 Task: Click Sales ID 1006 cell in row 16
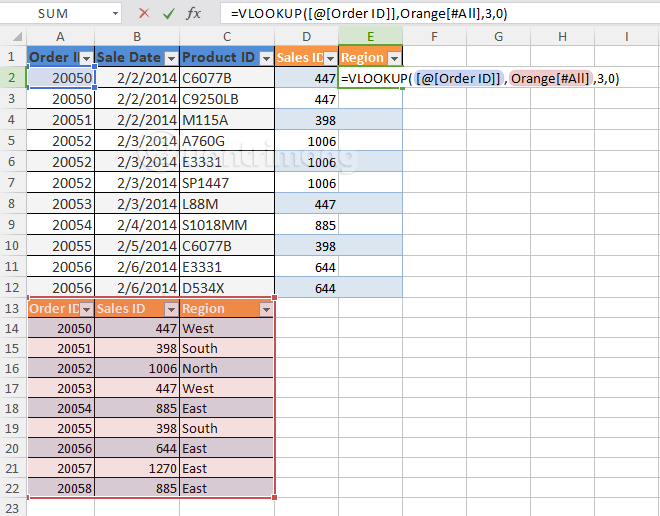tap(137, 368)
